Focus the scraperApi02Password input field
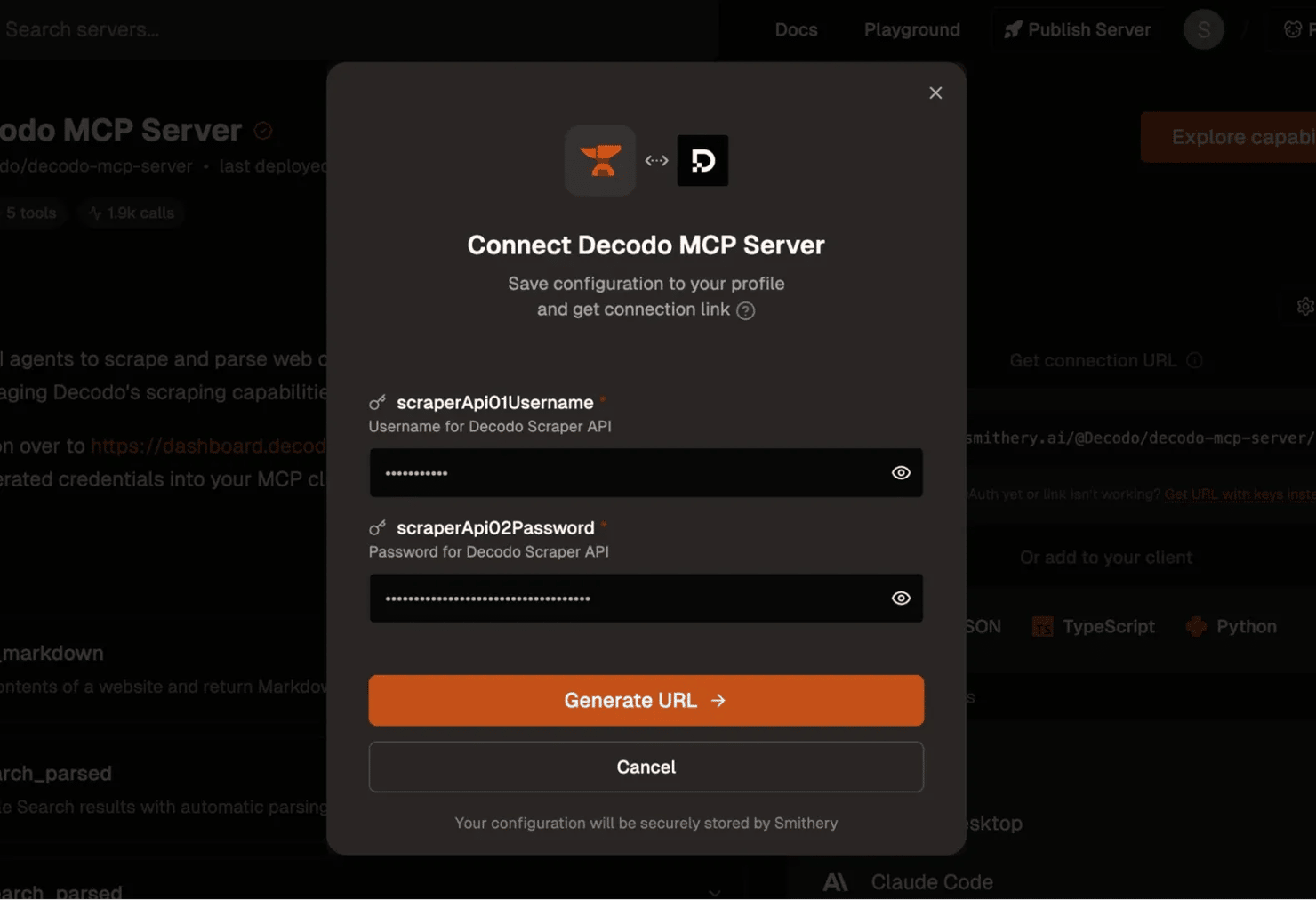 click(628, 599)
